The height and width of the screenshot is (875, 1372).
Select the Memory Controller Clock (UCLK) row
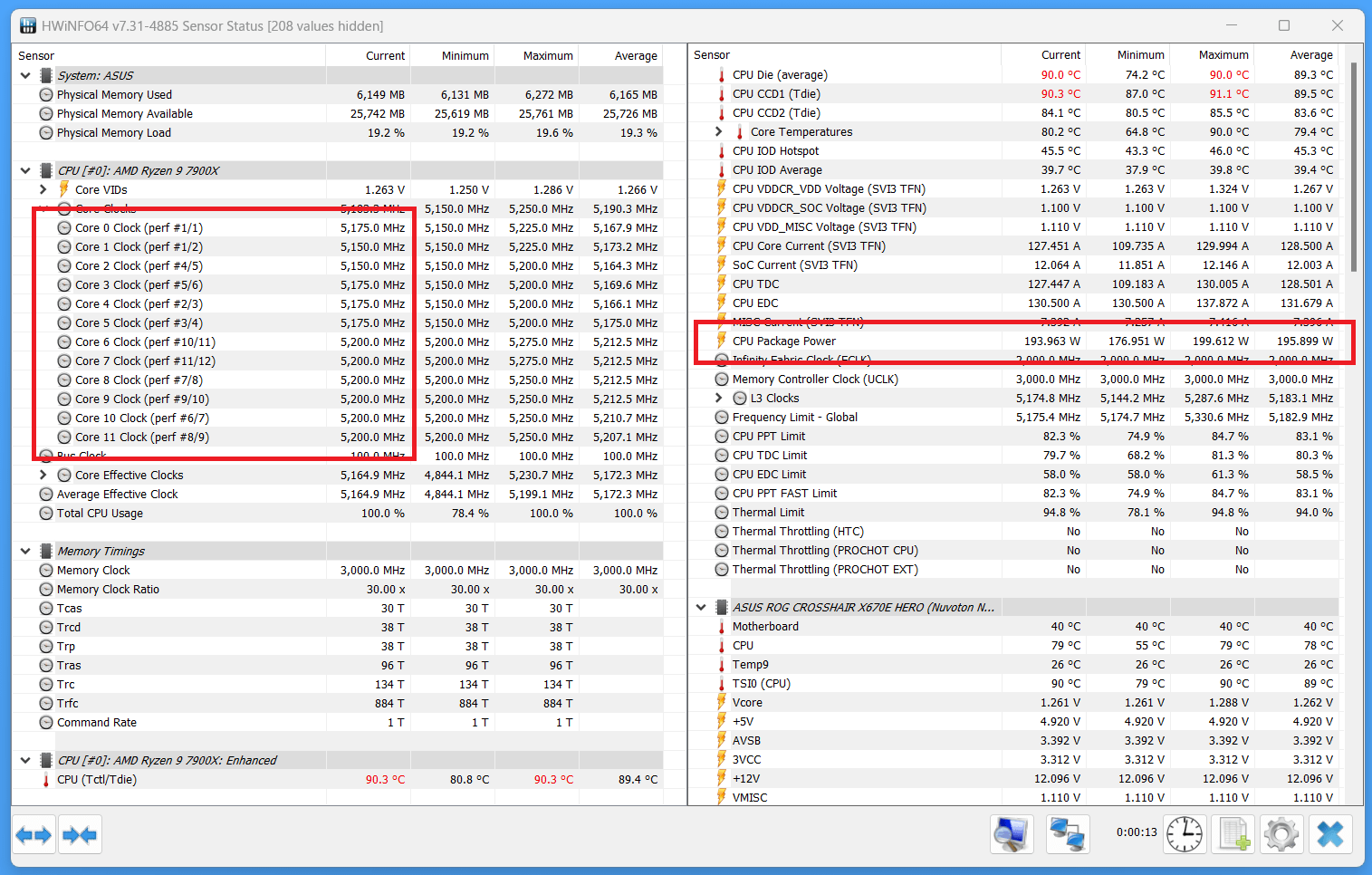1013,380
